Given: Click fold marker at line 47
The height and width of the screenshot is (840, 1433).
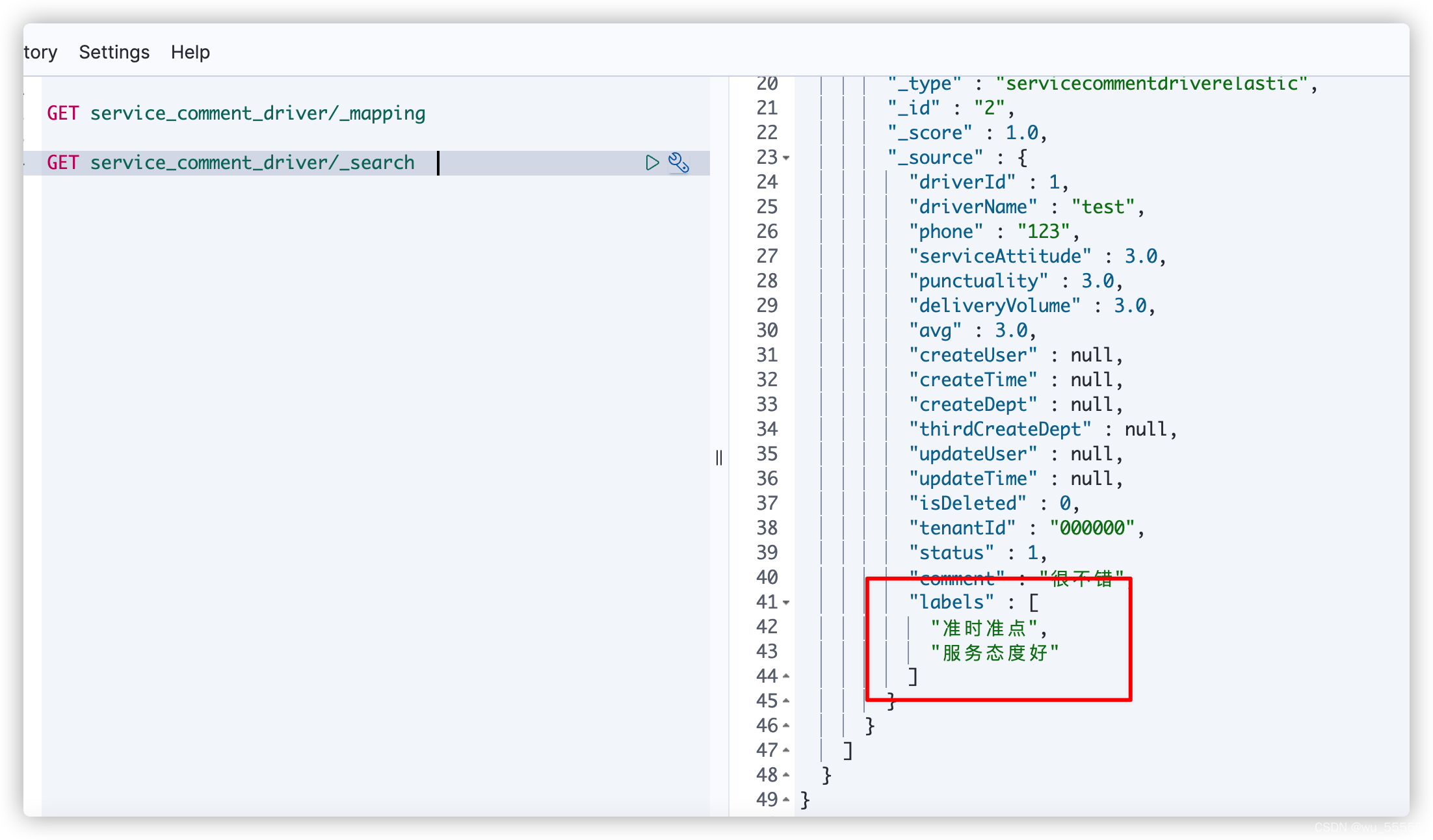Looking at the screenshot, I should [x=786, y=751].
